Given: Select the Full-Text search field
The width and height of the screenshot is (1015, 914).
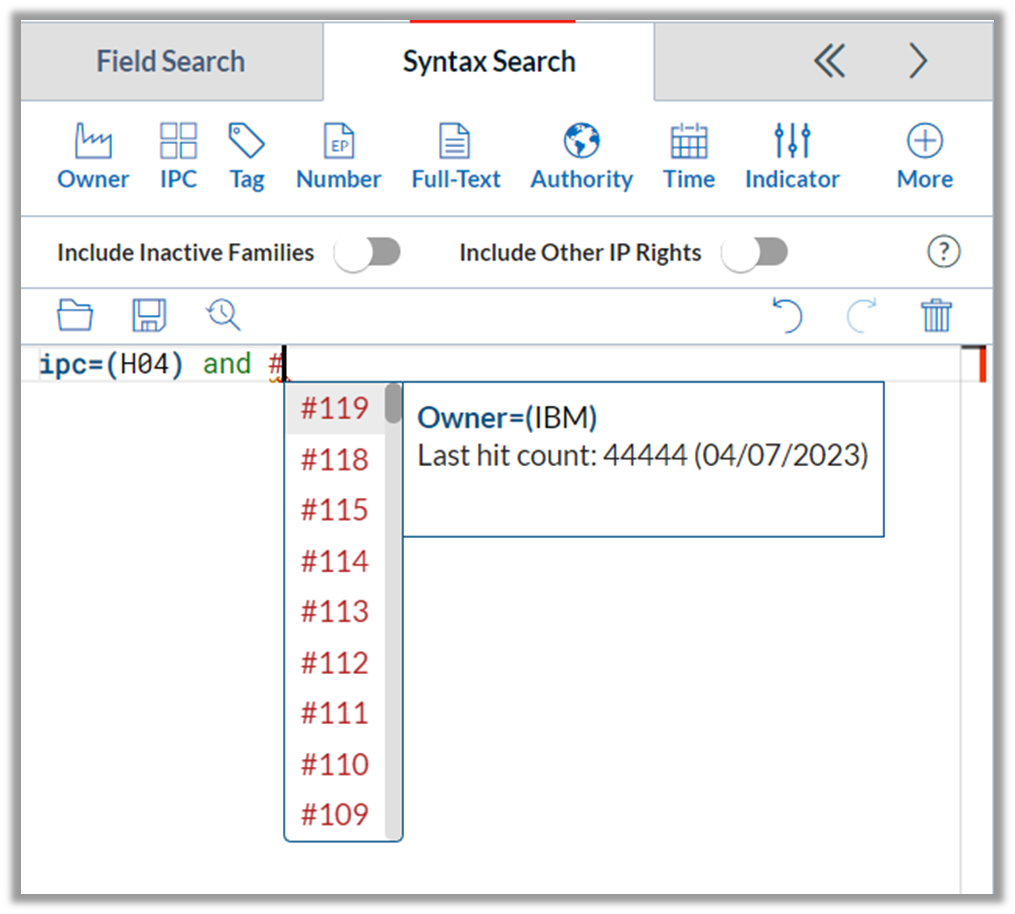Looking at the screenshot, I should pos(456,157).
